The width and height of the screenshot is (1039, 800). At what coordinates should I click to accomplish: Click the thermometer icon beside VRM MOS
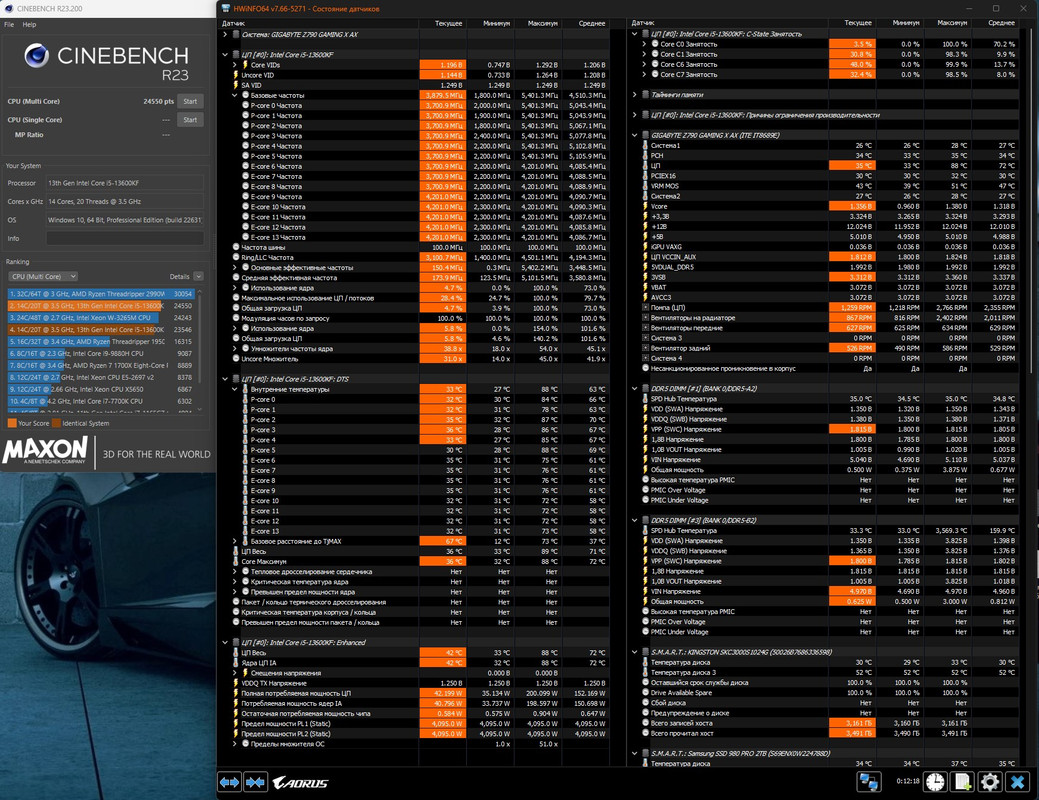point(645,186)
